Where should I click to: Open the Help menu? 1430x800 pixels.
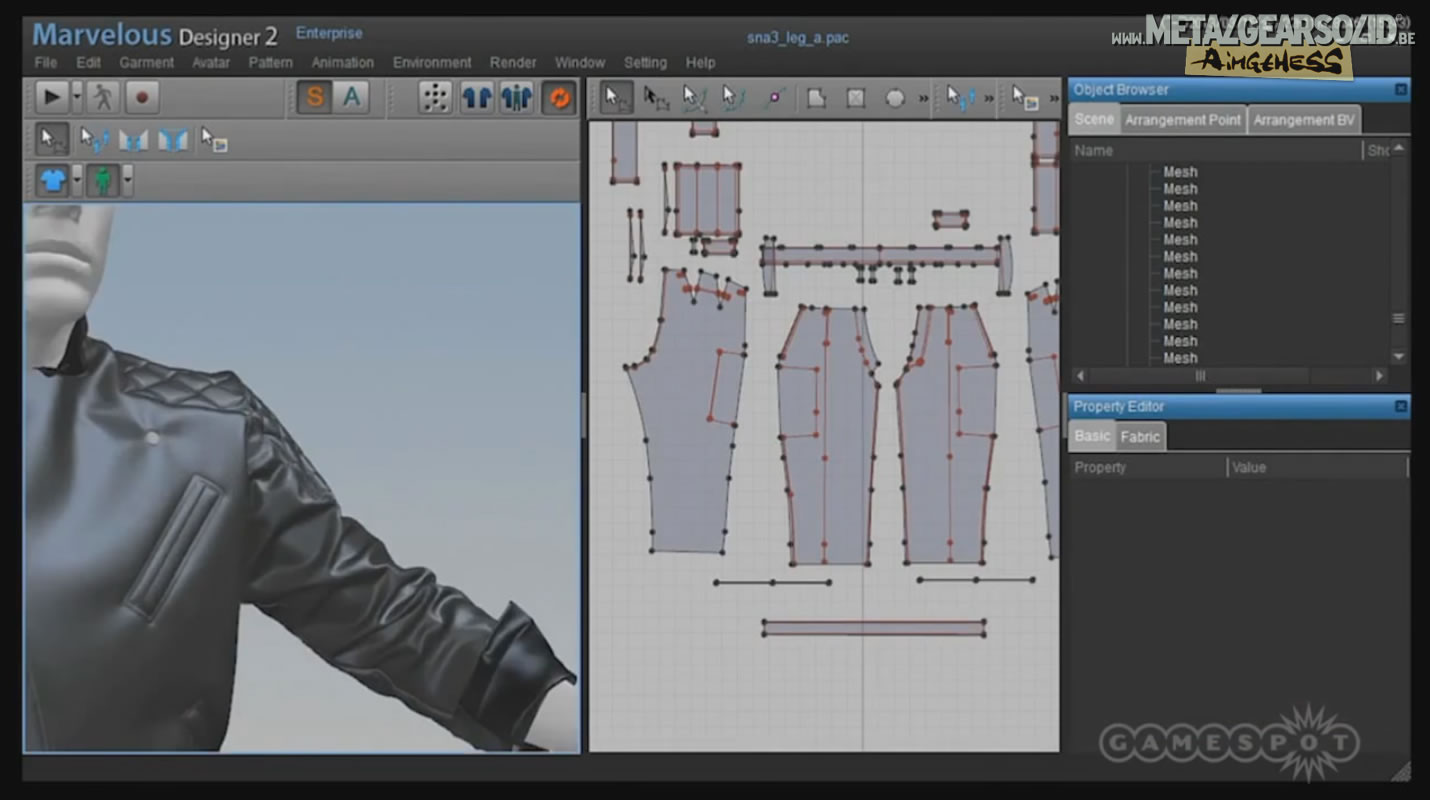pyautogui.click(x=700, y=62)
